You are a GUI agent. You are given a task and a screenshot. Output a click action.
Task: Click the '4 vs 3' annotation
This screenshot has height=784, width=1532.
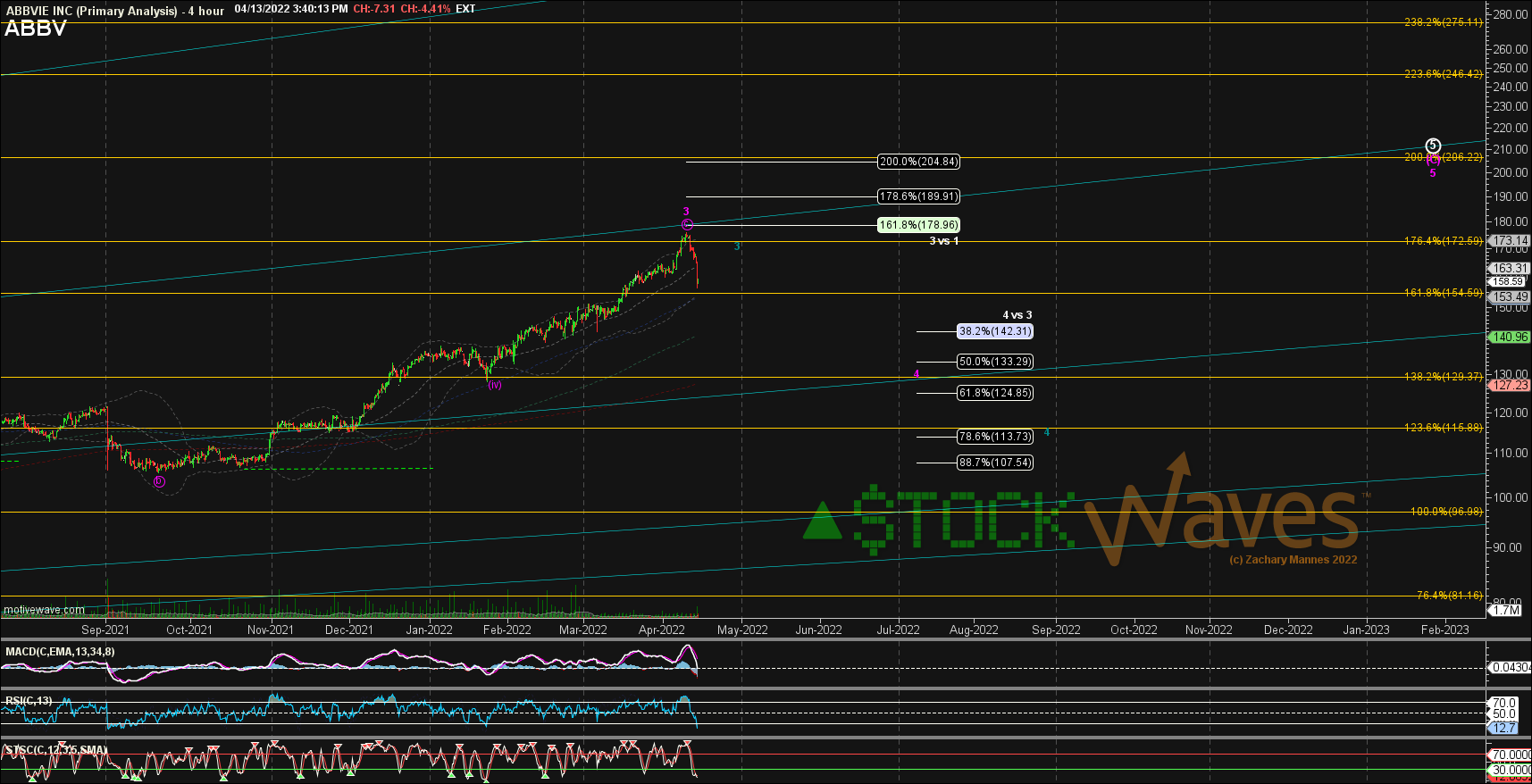1017,315
